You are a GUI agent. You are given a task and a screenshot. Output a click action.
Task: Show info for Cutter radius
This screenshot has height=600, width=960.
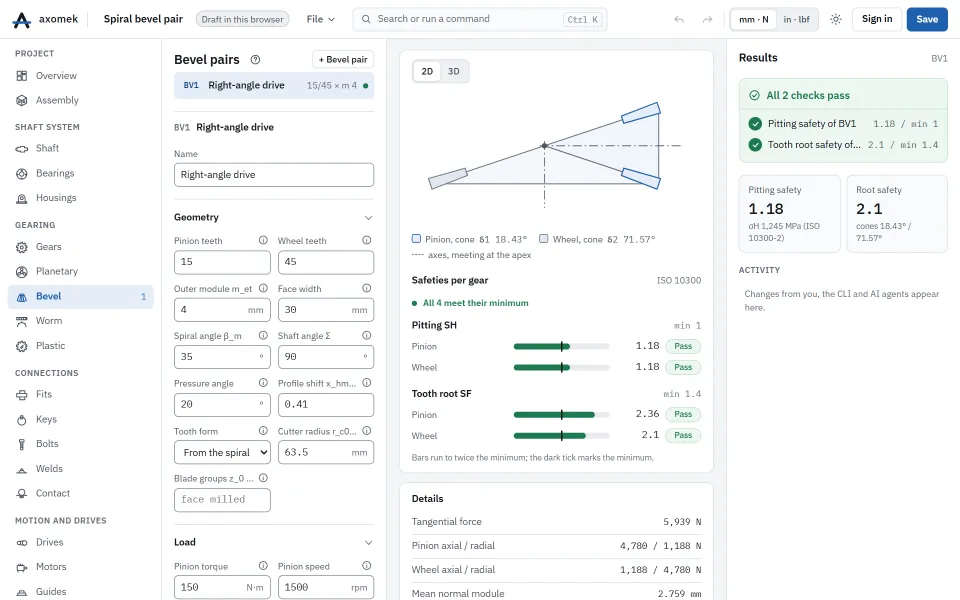(x=367, y=431)
